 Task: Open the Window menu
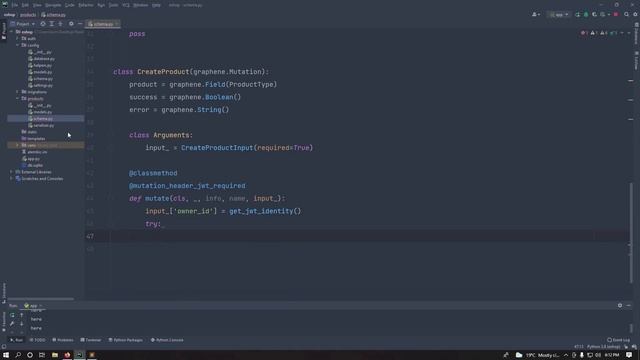140,5
